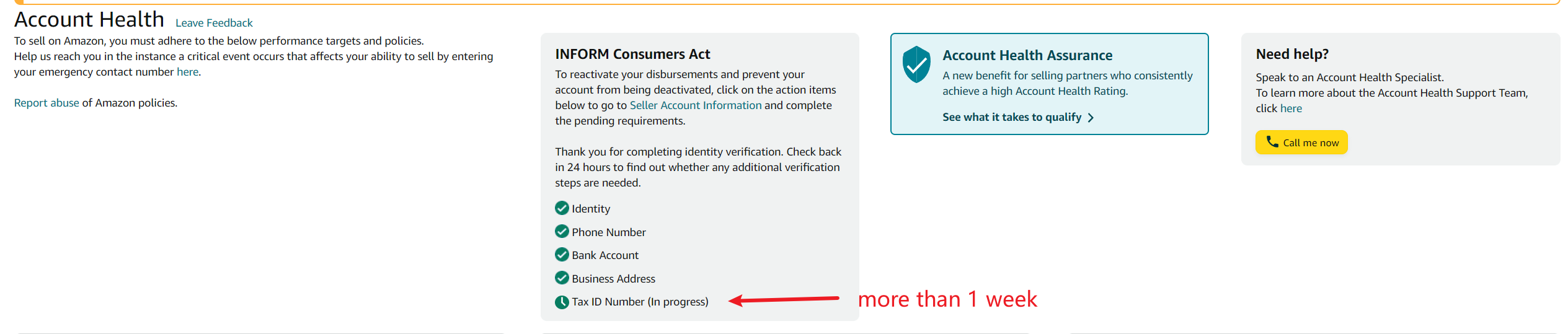Click the checkmark icon beside Business Address

tap(562, 278)
